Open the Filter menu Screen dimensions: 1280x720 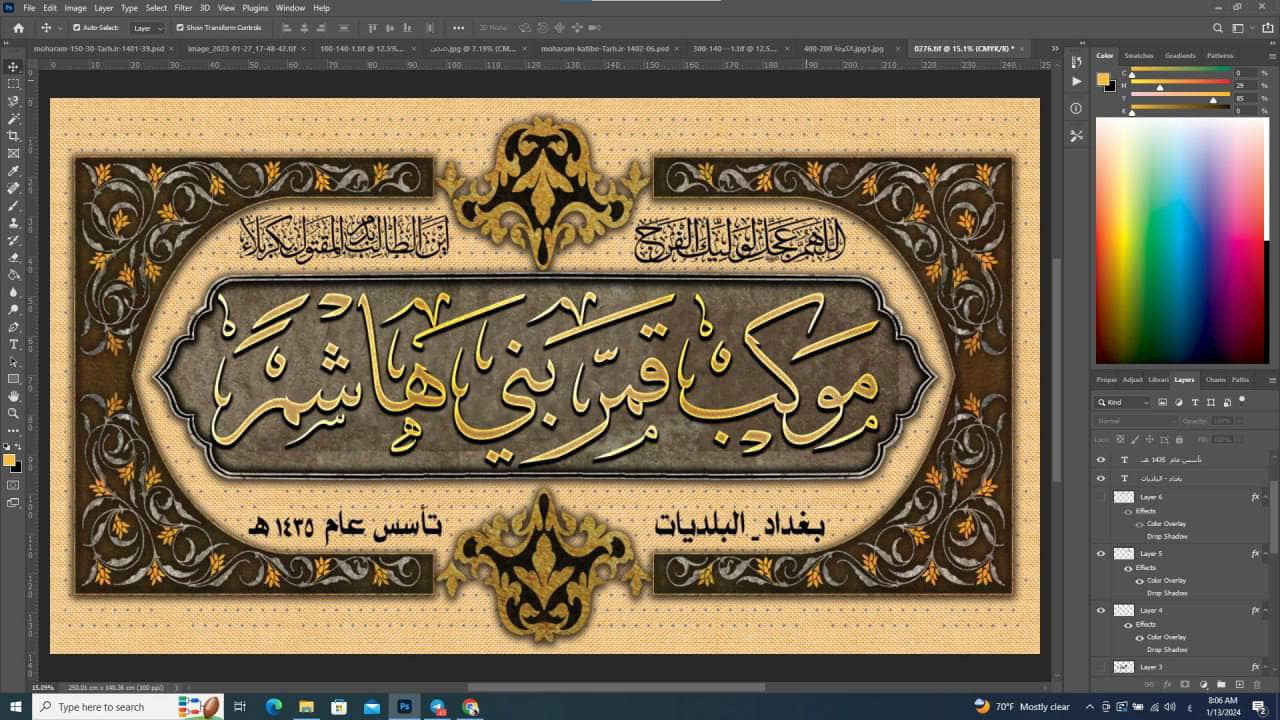[183, 7]
